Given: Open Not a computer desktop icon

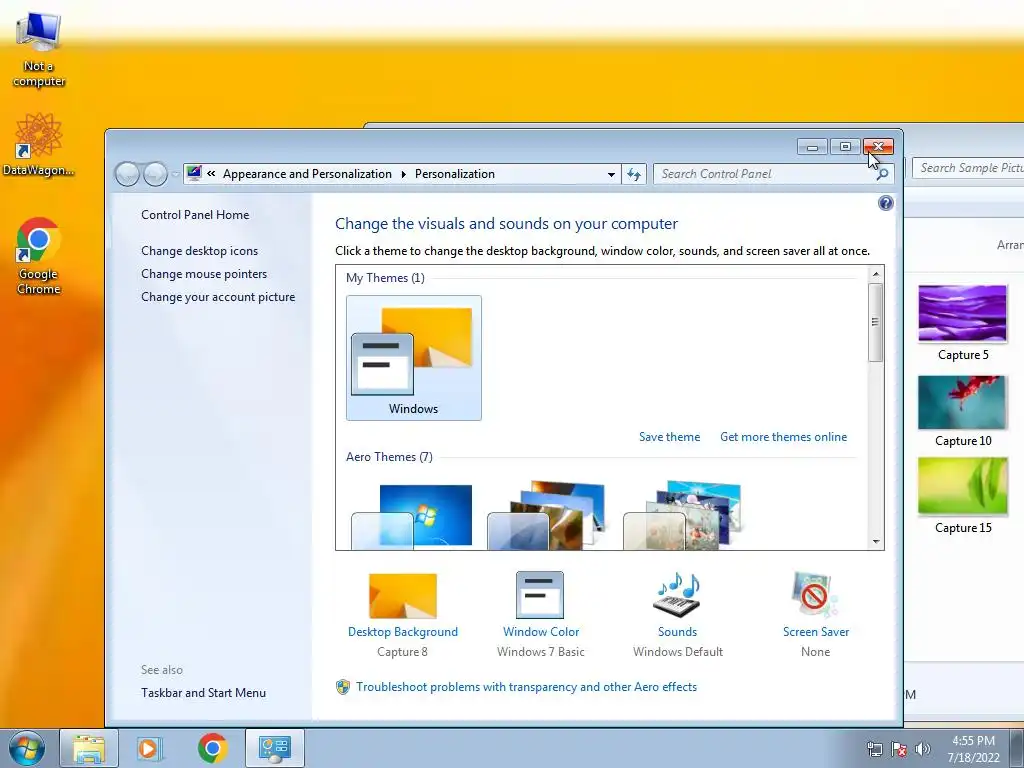Looking at the screenshot, I should pos(39,51).
